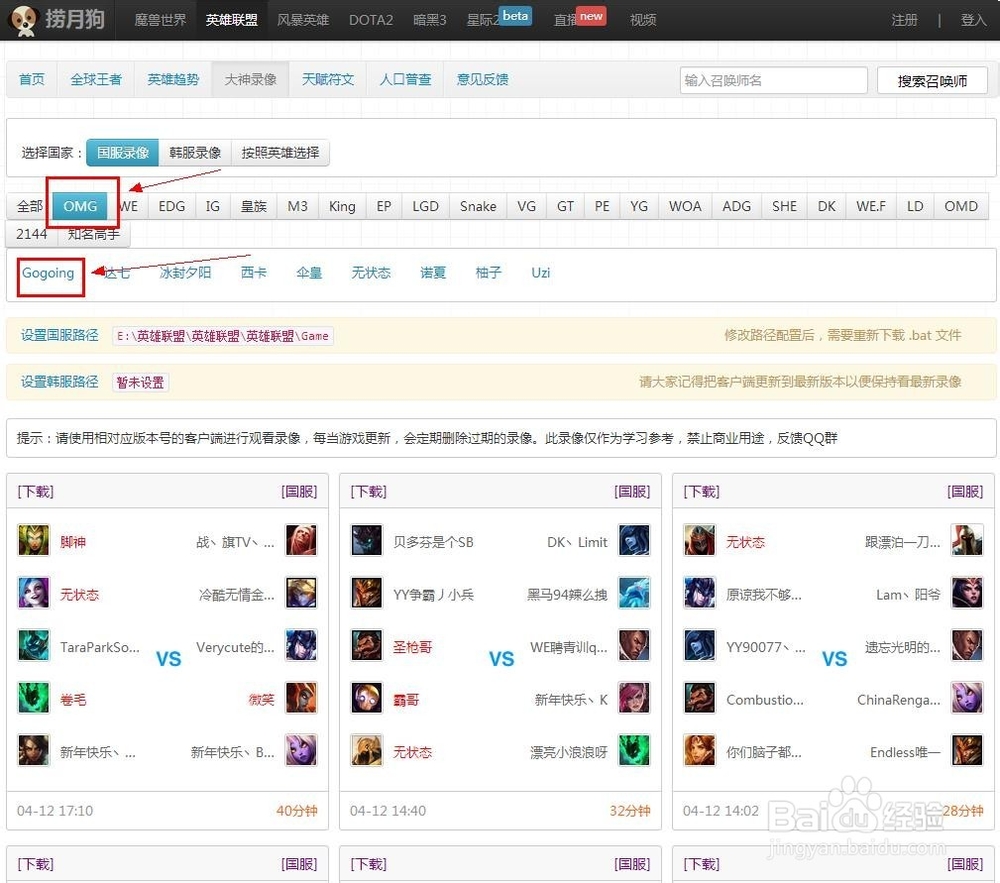
Task: Select OMG team filter
Action: click(x=80, y=207)
